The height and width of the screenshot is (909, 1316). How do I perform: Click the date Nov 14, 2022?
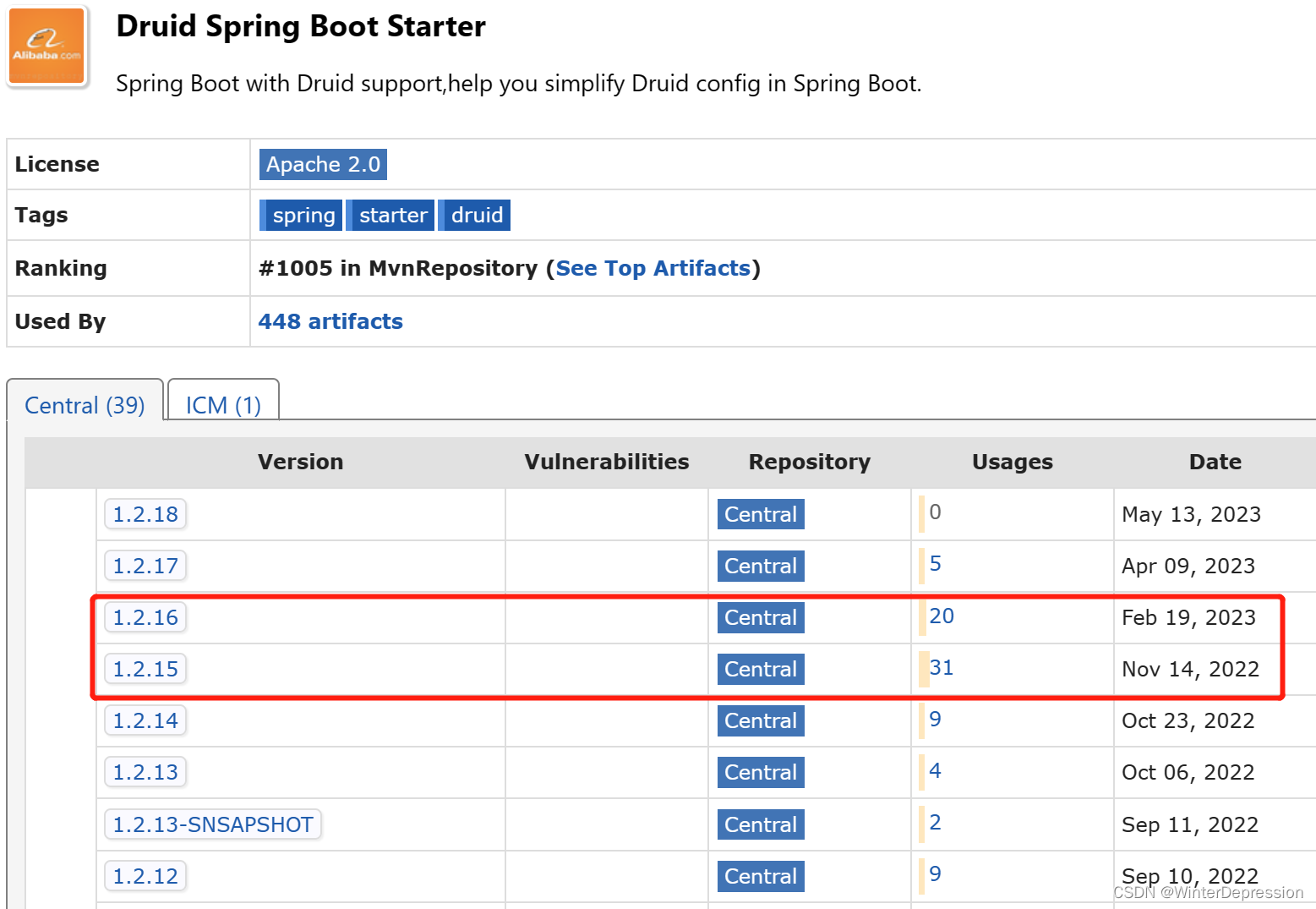(x=1190, y=669)
